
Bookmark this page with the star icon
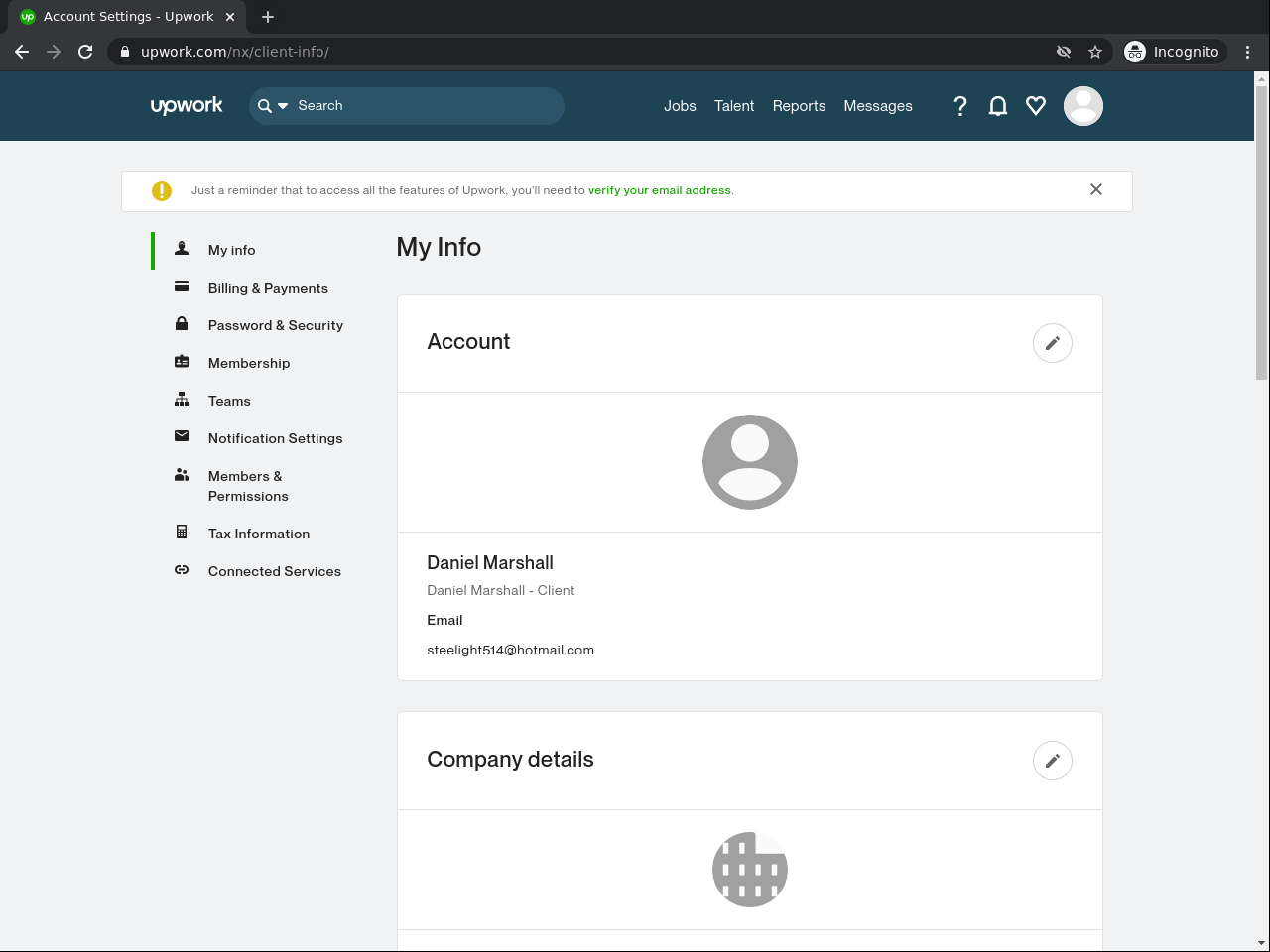[1095, 52]
